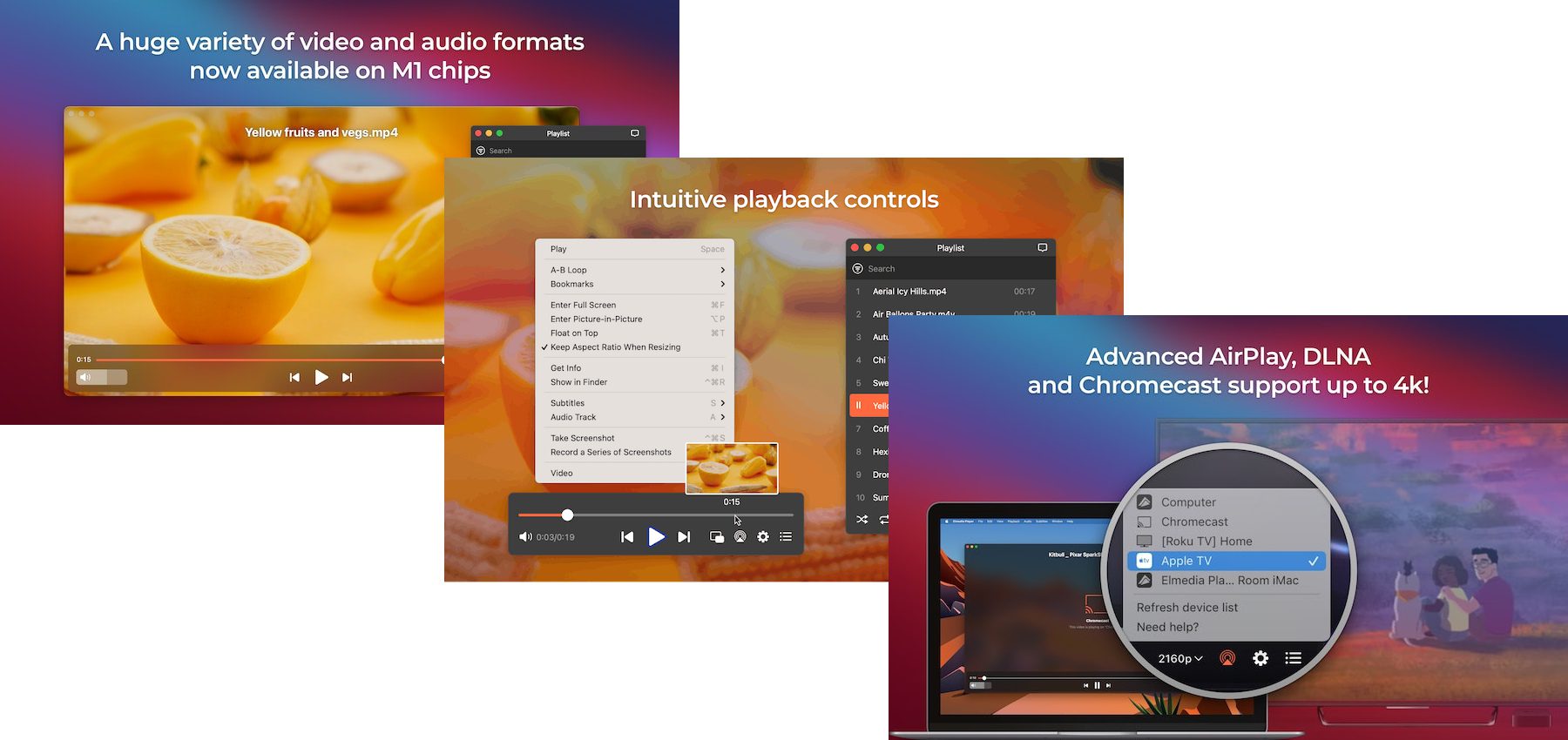Screen dimensions: 1568x740
Task: Skip to next track in center playback bar
Action: coord(684,537)
